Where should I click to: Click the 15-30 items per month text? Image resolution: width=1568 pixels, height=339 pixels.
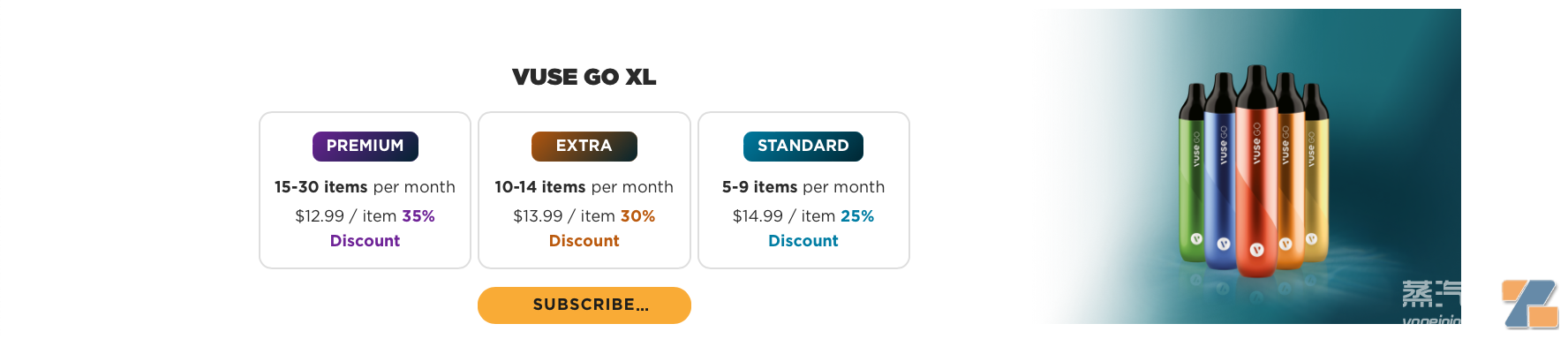pyautogui.click(x=366, y=187)
